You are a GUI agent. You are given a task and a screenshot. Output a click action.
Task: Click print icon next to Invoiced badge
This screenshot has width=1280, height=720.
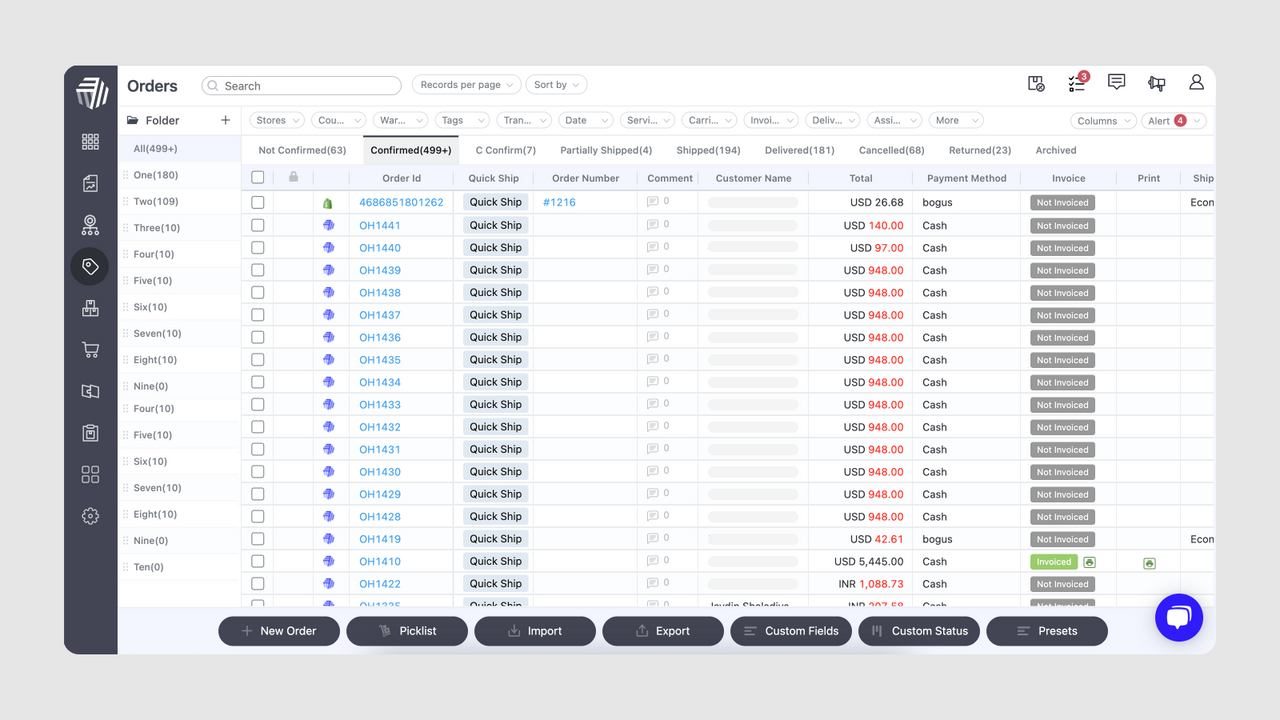pyautogui.click(x=1089, y=562)
